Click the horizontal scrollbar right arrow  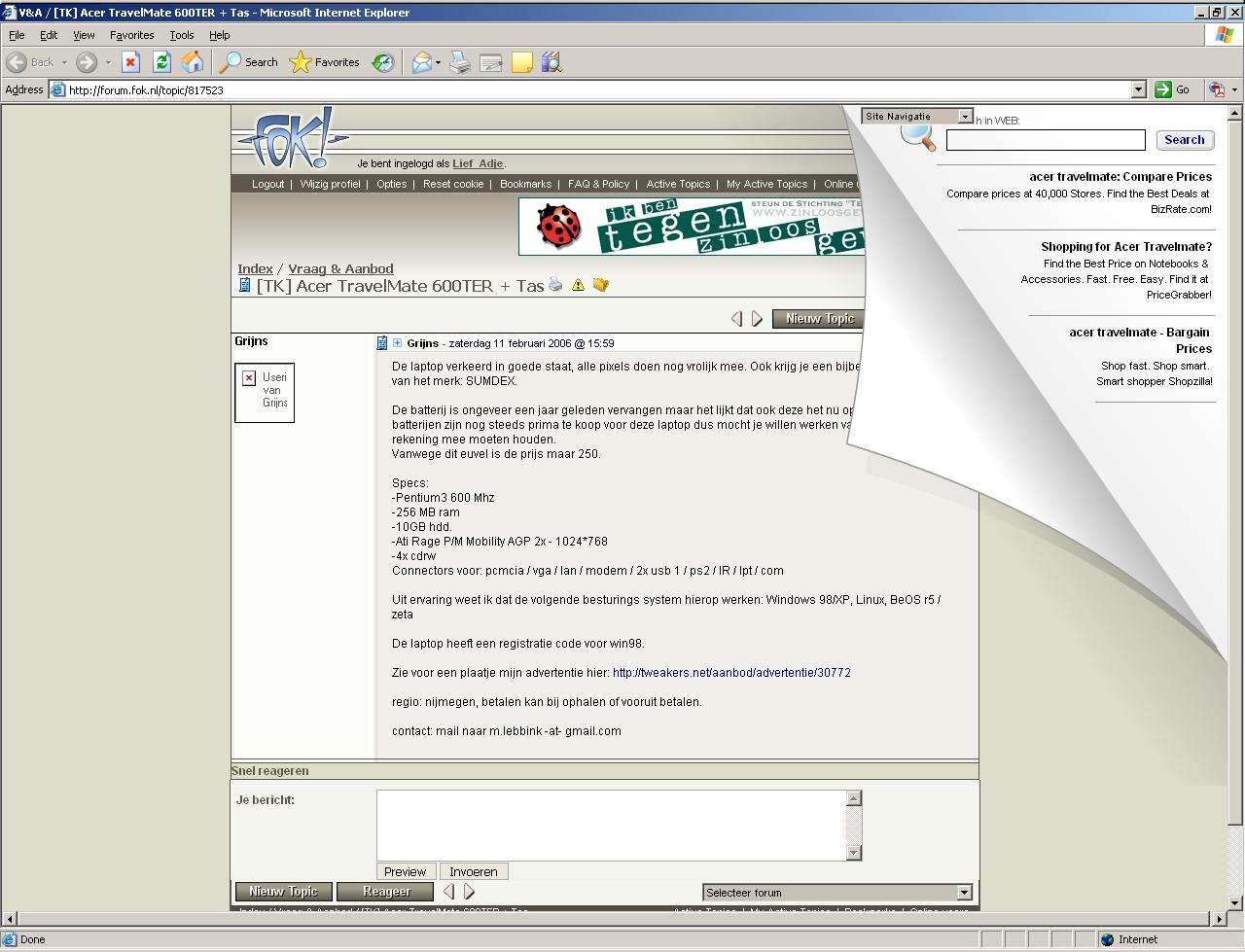tap(1219, 918)
